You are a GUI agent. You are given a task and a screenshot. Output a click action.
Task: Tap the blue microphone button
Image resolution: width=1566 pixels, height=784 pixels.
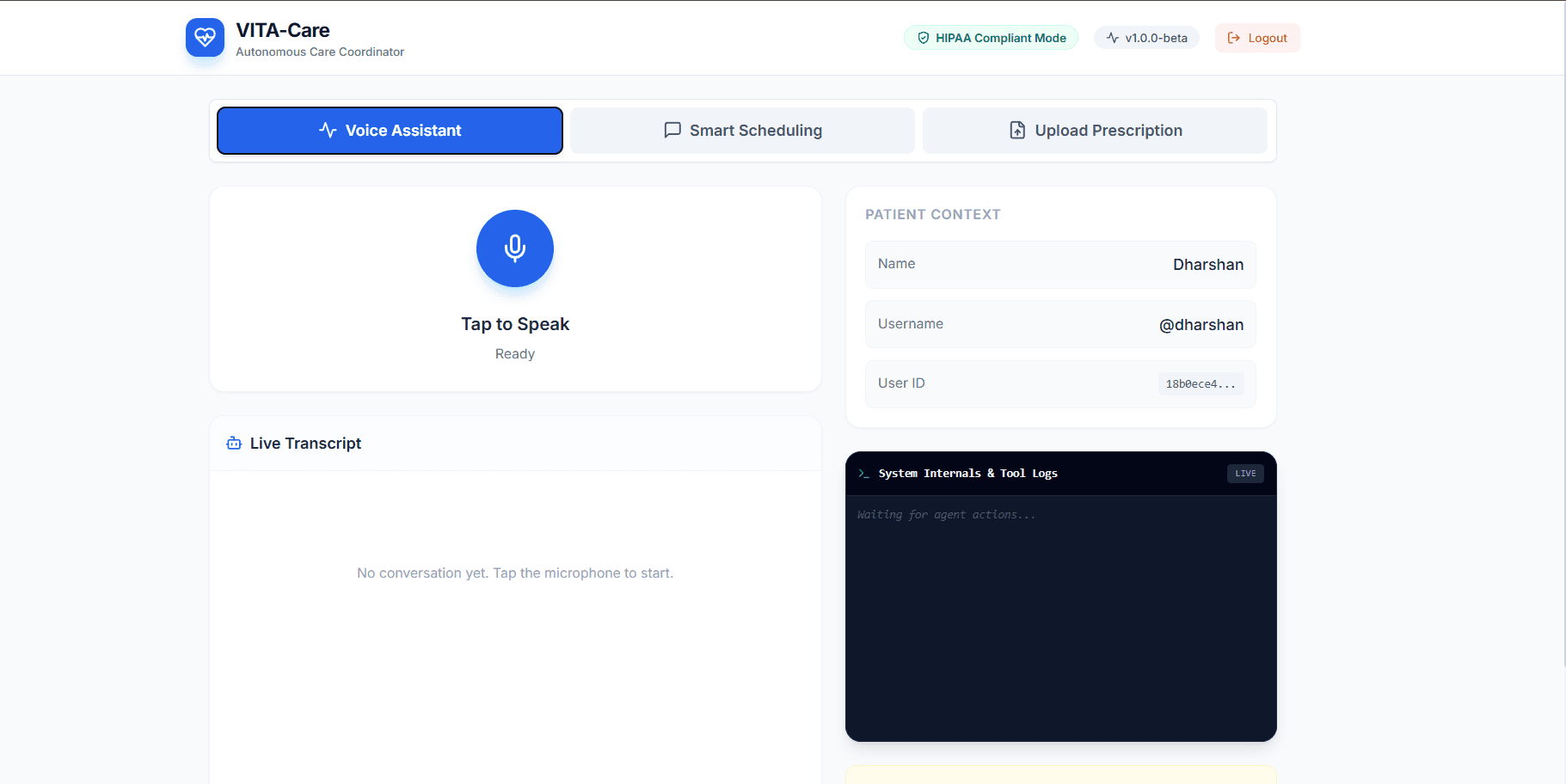514,248
